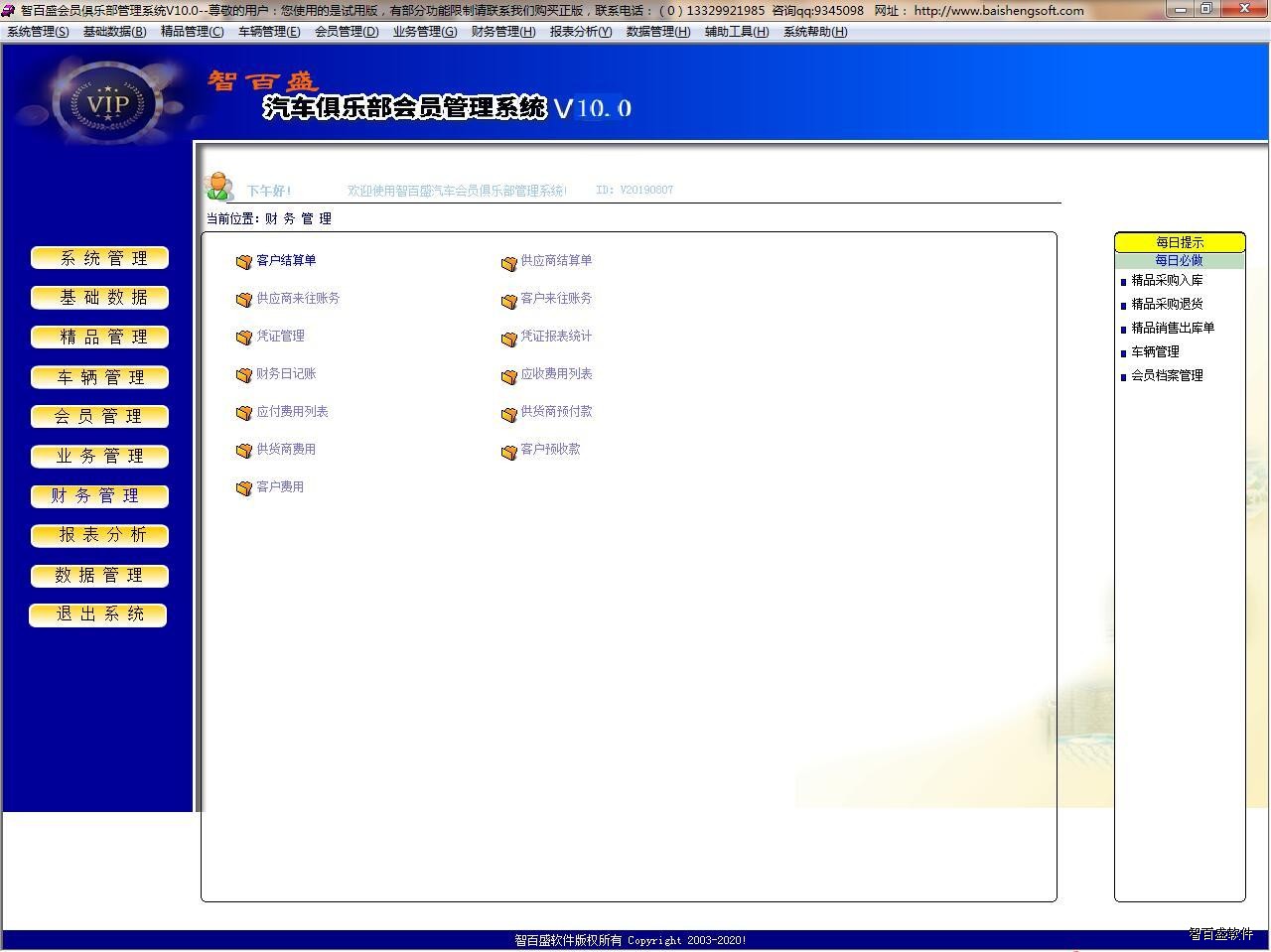Open the 财务管理(H) menu

503,32
